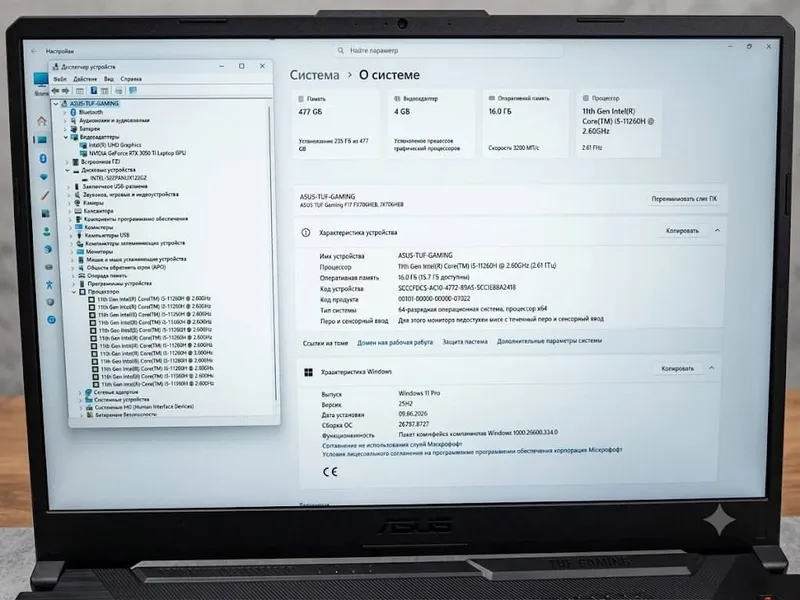Click the Переименовать этот ПК button
The width and height of the screenshot is (800, 600).
click(x=684, y=198)
